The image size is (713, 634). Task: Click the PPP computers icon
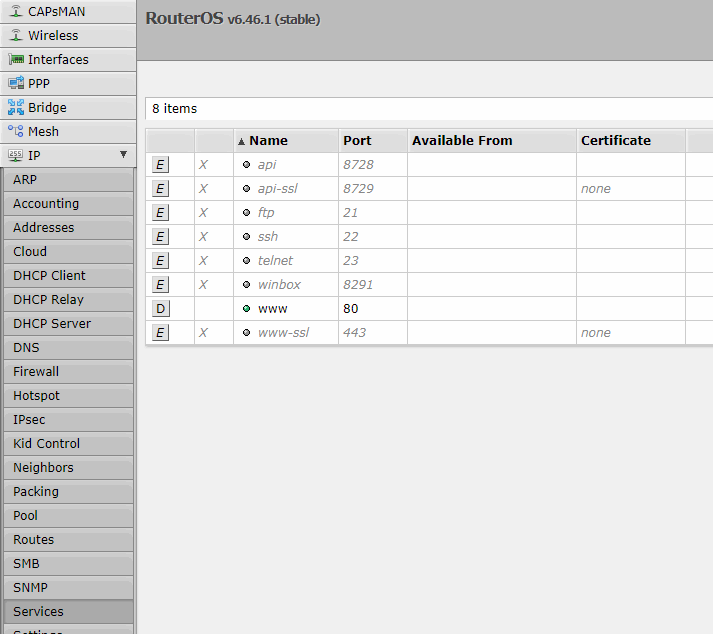pyautogui.click(x=16, y=83)
